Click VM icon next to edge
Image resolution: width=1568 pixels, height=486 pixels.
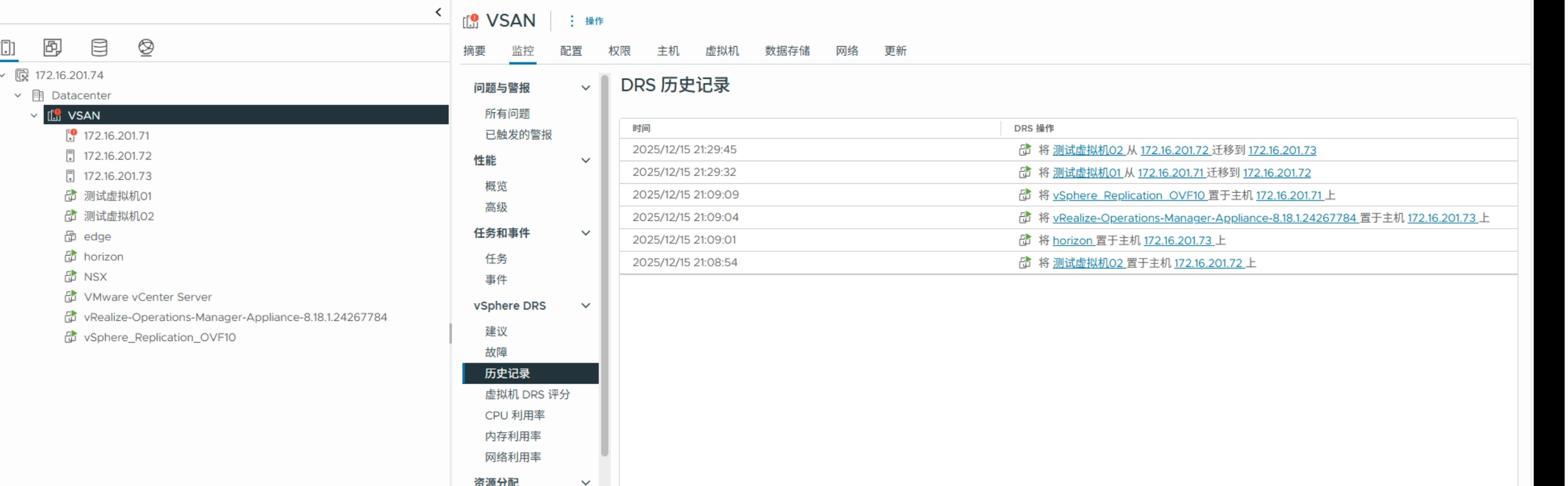(x=71, y=235)
